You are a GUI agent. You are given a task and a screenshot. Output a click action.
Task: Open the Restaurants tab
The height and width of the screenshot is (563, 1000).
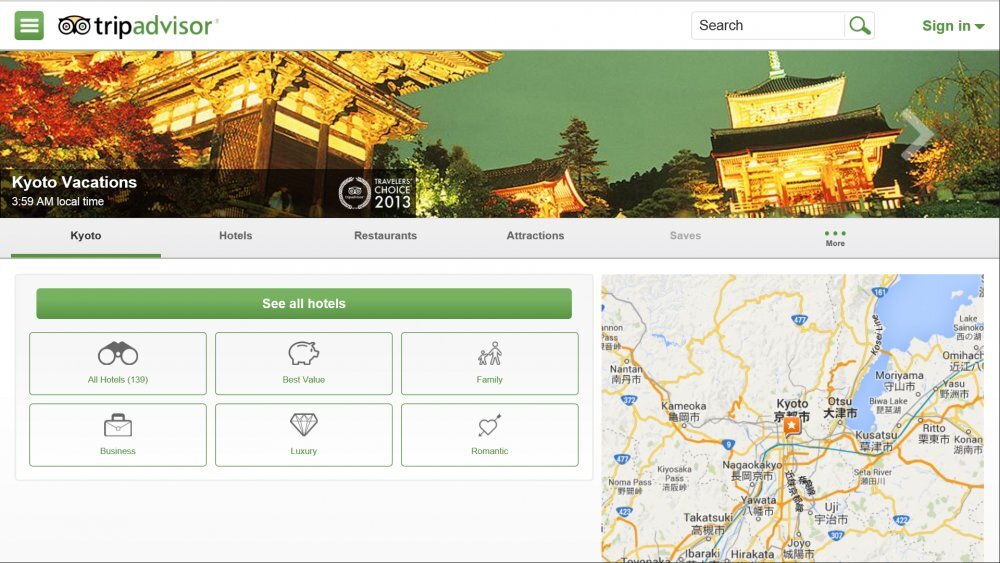pos(385,236)
